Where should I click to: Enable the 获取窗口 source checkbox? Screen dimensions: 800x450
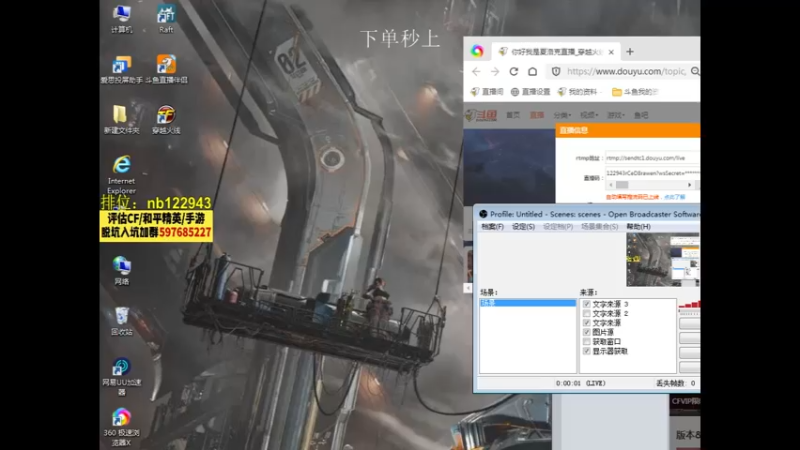pos(587,342)
